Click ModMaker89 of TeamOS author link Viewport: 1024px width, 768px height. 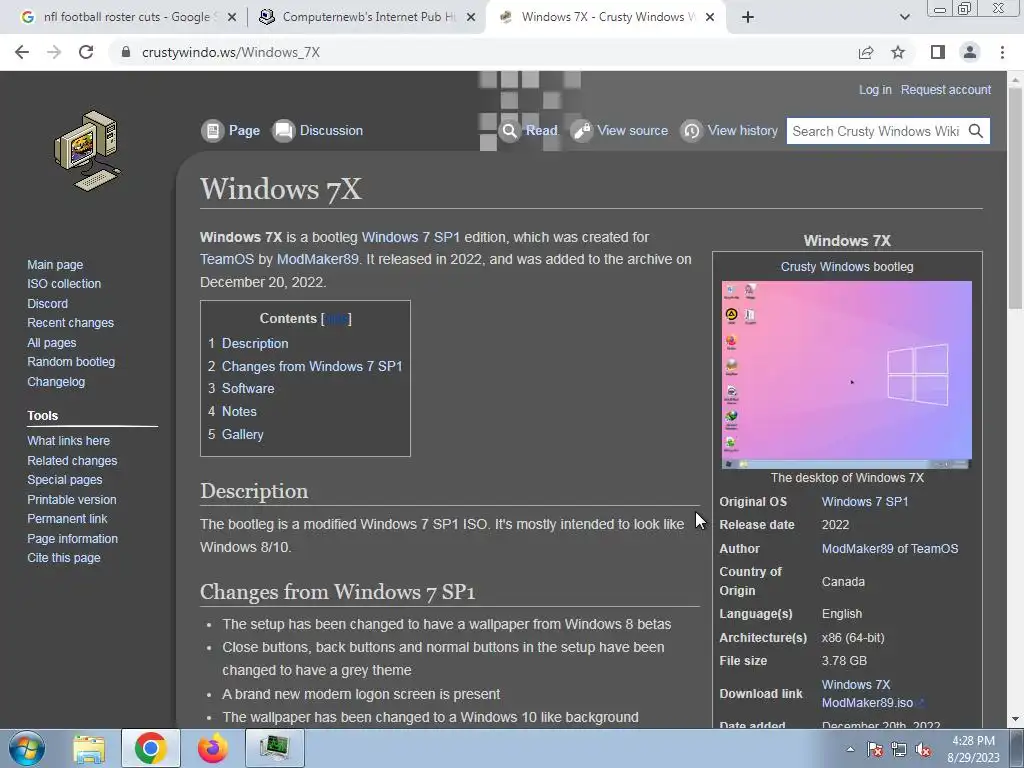click(x=889, y=549)
